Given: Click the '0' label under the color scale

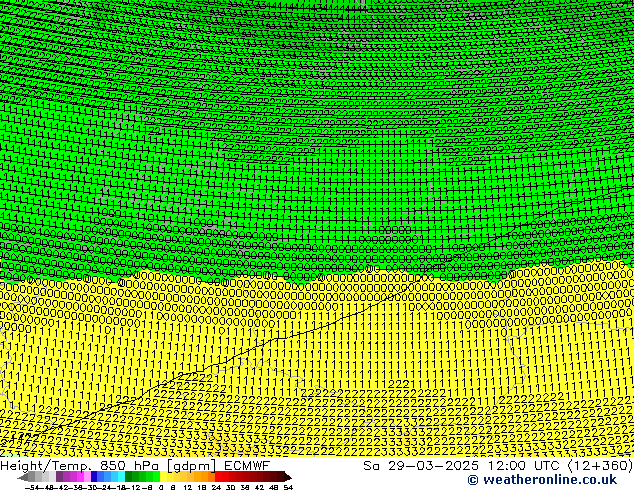Looking at the screenshot, I should point(161,487).
